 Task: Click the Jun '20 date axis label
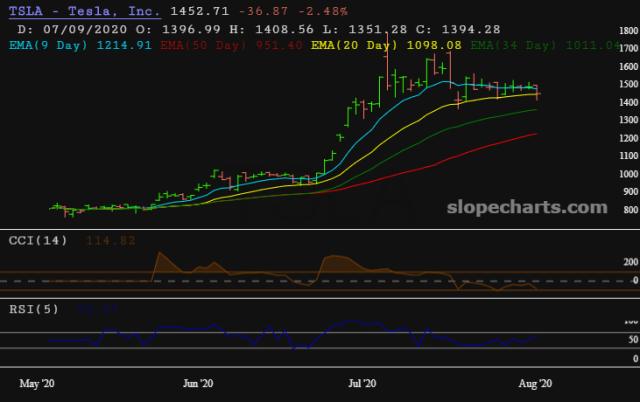click(198, 383)
